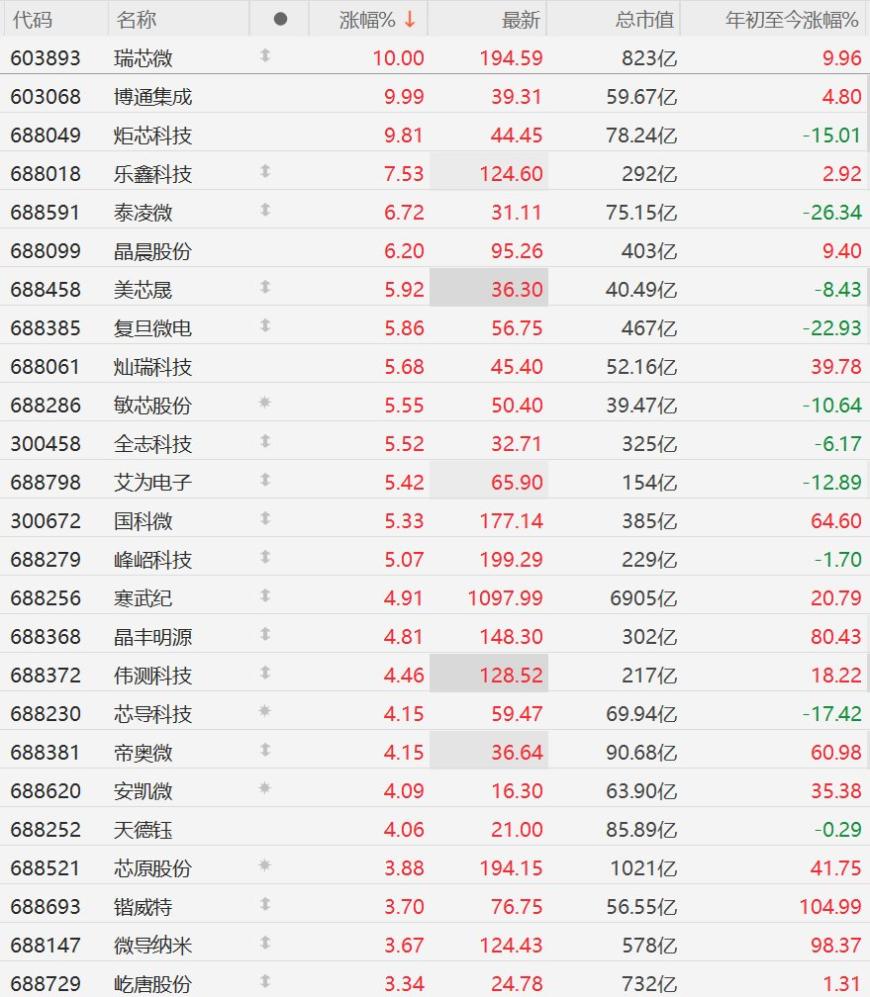Click stock code 688286
Image resolution: width=870 pixels, height=997 pixels.
coord(45,405)
